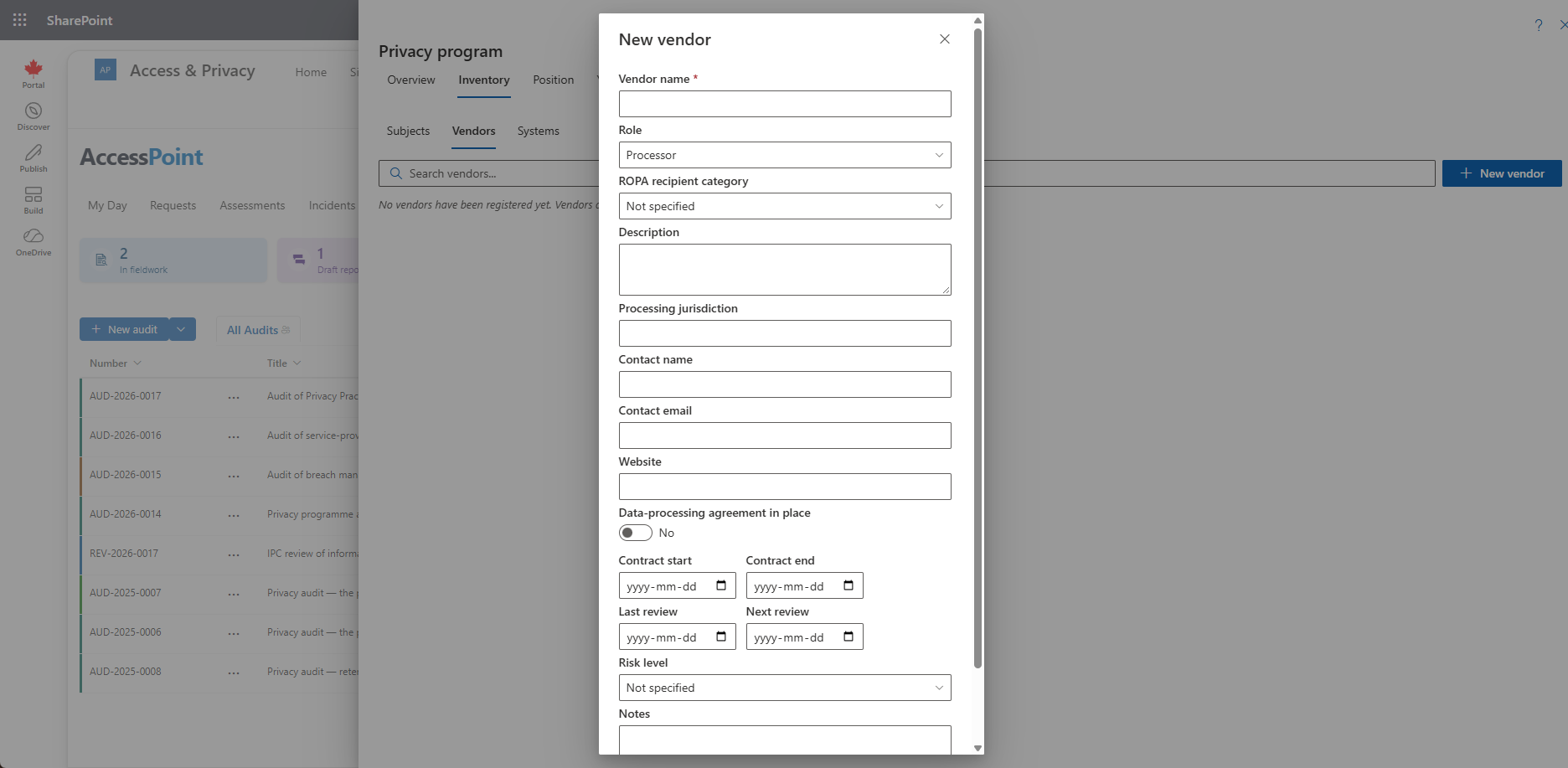Open the Role dropdown showing Processor
Image resolution: width=1568 pixels, height=768 pixels.
click(x=785, y=155)
